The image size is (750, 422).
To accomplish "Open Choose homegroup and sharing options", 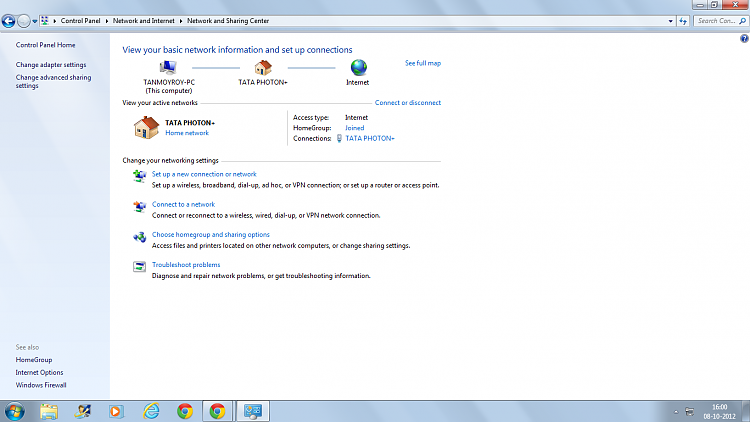I will tap(210, 234).
